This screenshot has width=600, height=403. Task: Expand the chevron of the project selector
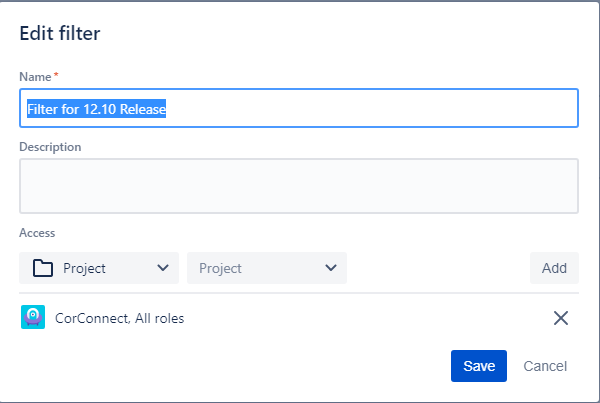click(x=331, y=268)
